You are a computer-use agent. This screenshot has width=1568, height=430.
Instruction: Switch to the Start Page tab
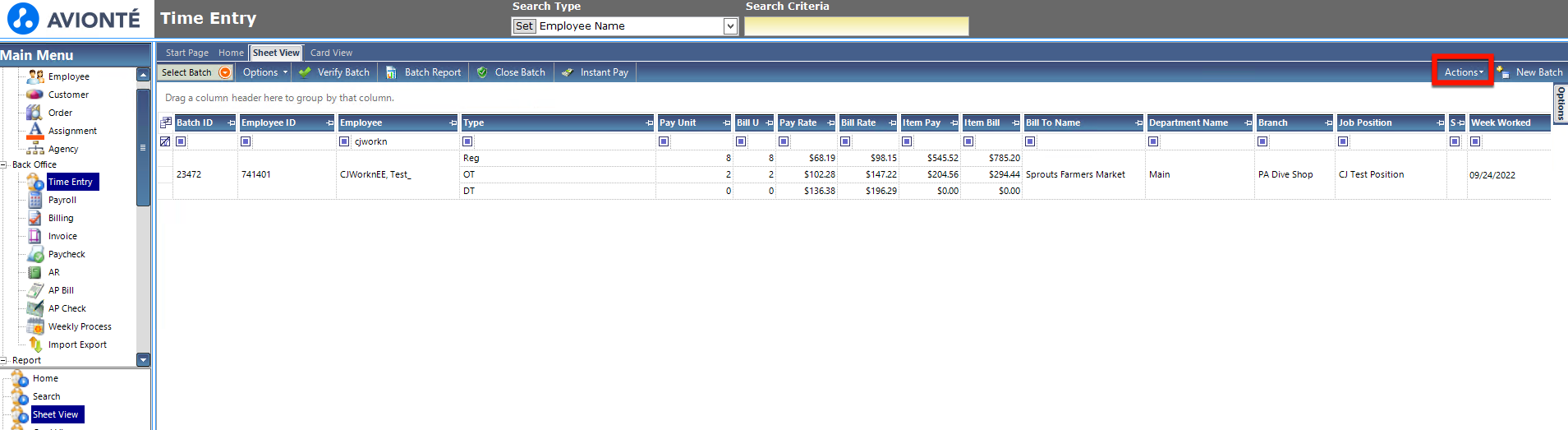click(186, 53)
